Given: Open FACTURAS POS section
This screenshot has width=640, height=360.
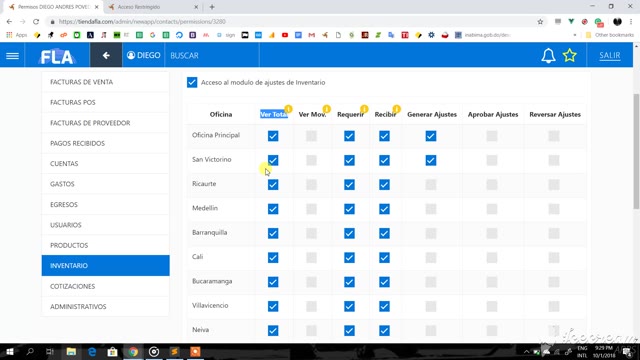Looking at the screenshot, I should pyautogui.click(x=105, y=102).
